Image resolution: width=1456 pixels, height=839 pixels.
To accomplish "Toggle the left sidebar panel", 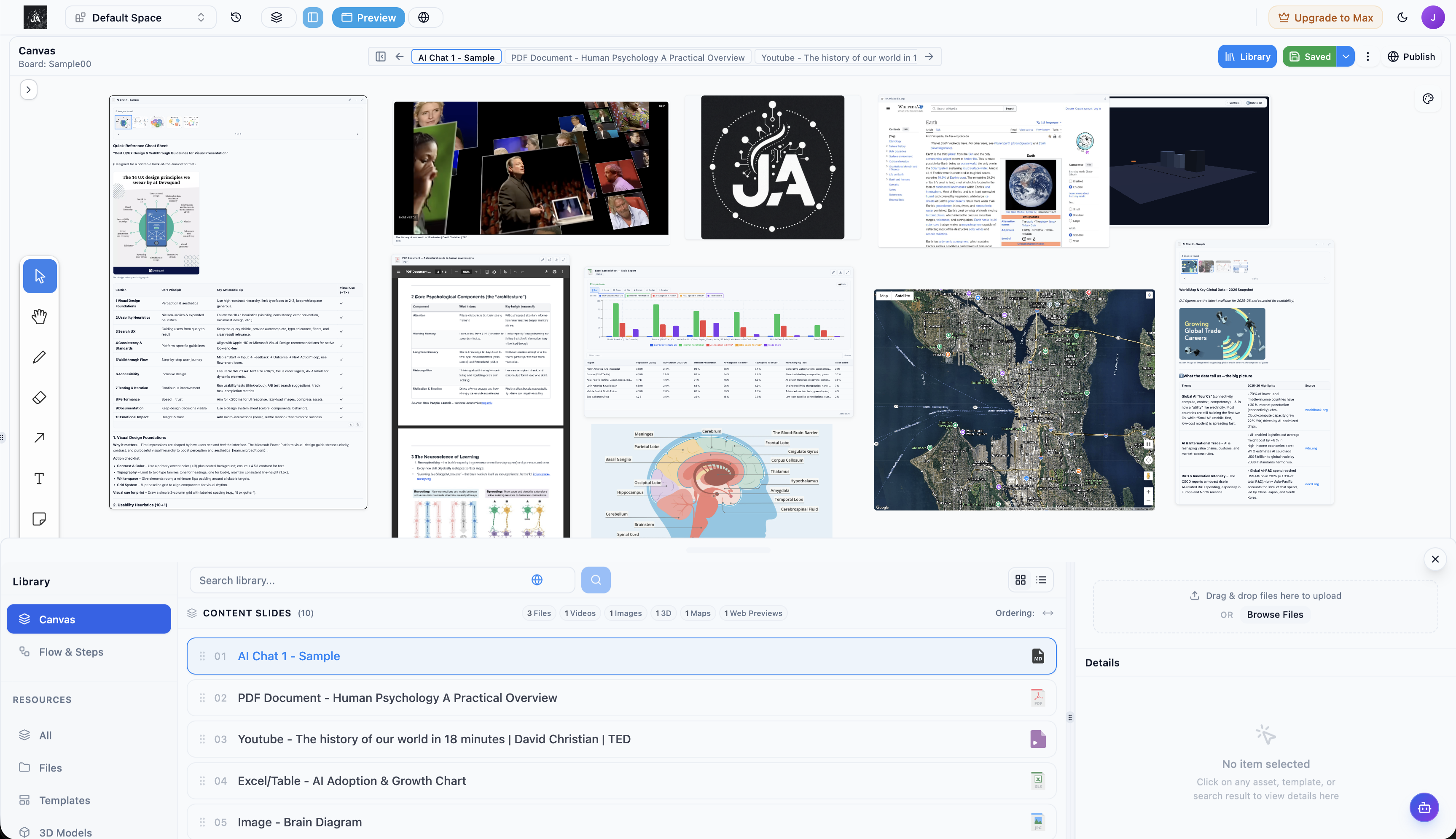I will pyautogui.click(x=313, y=17).
